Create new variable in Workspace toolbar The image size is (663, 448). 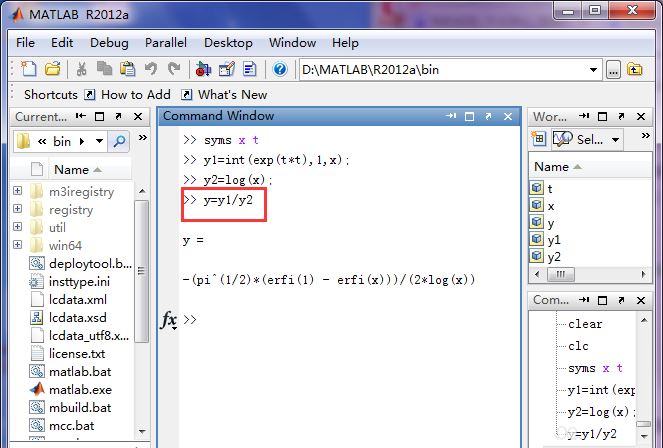pyautogui.click(x=538, y=139)
